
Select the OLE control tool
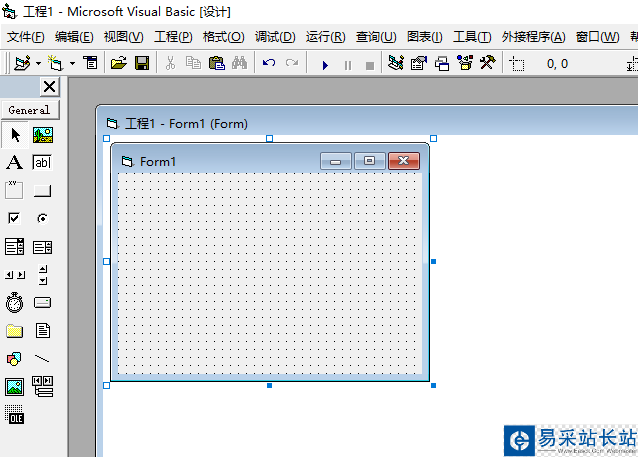15,414
